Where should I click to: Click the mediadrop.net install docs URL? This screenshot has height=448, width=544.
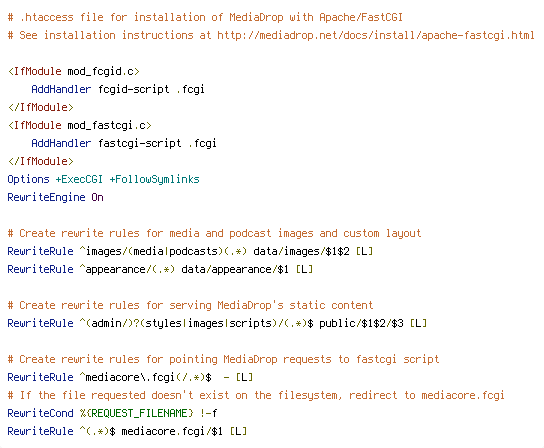[376, 35]
